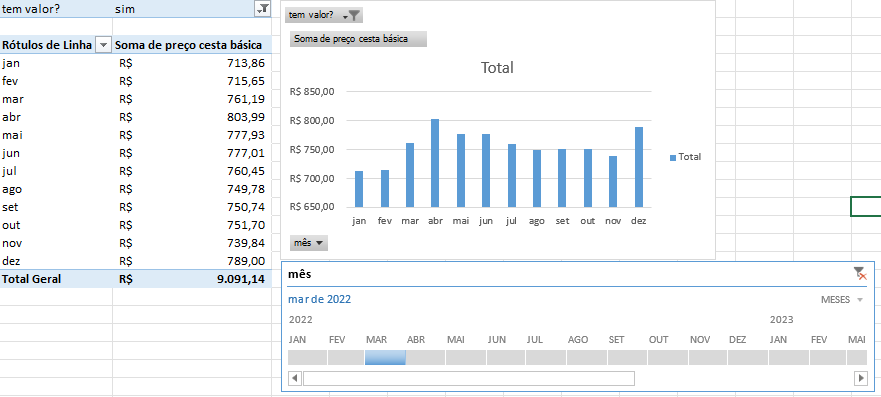Select the chart title 'Total'
Viewport: 881px width, 397px height.
point(497,68)
